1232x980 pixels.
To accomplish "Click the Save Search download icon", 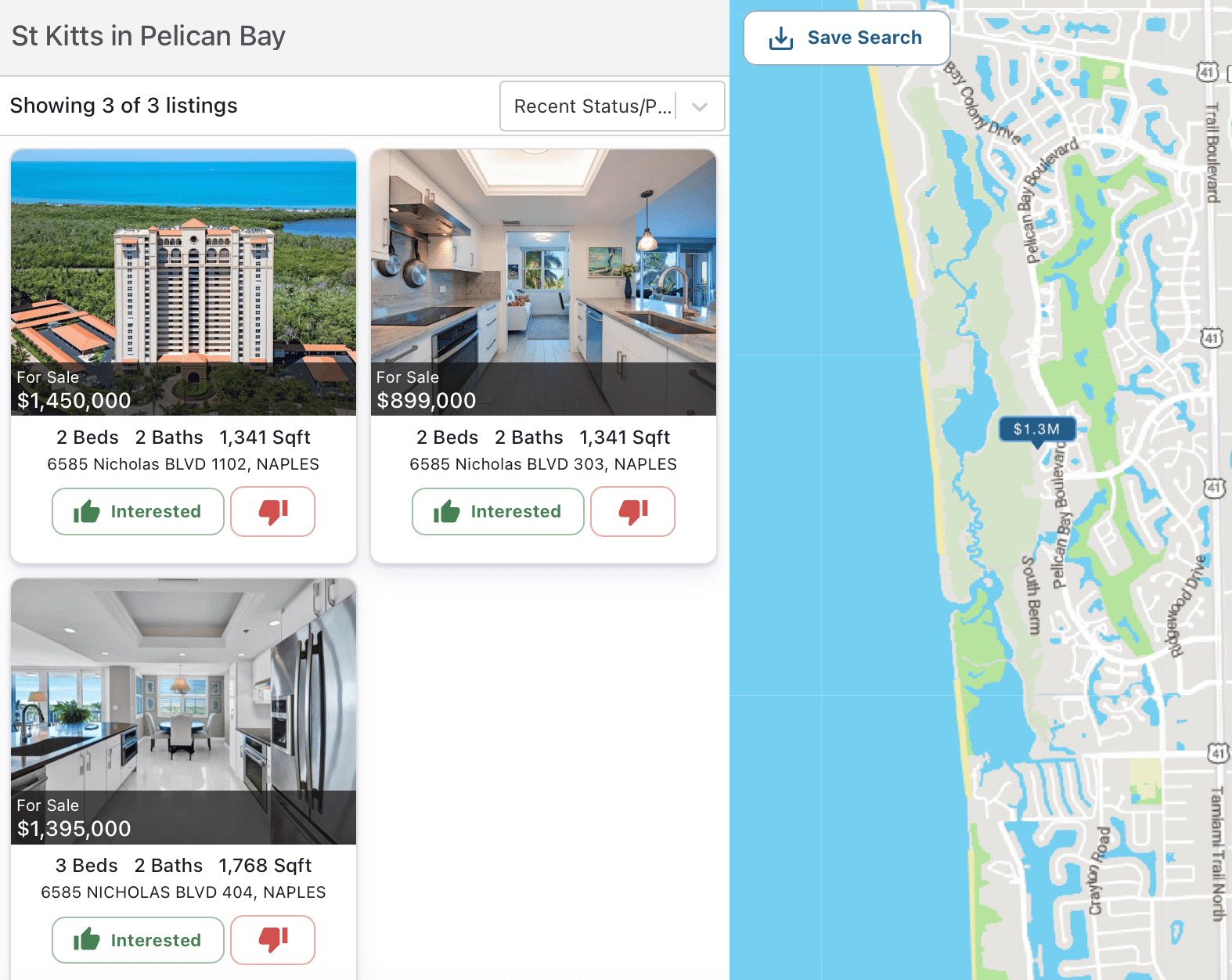I will coord(781,38).
